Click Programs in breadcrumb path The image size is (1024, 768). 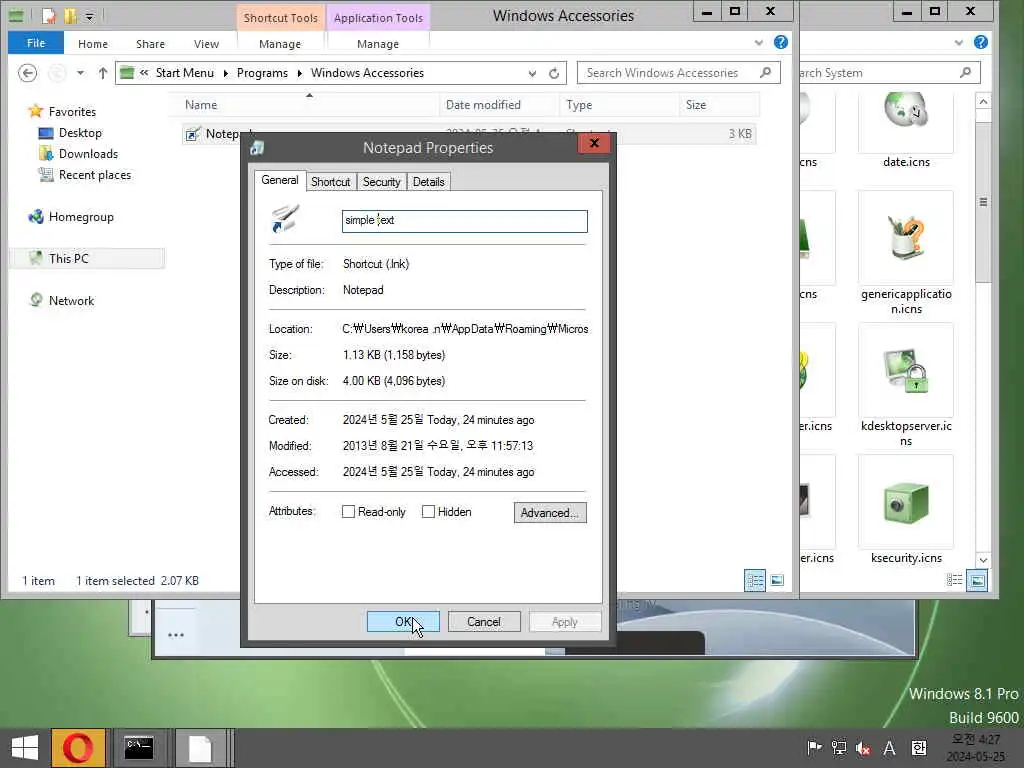pos(263,73)
